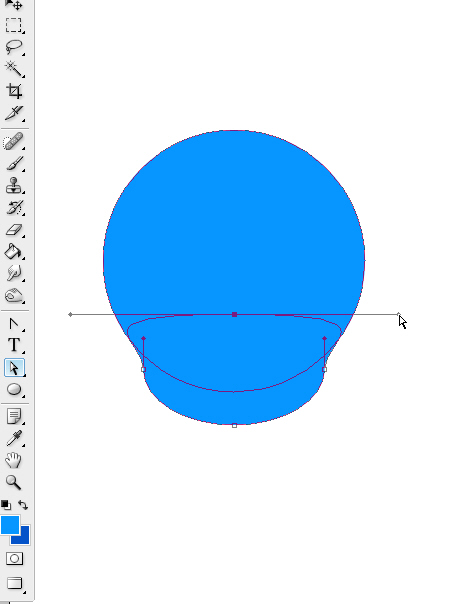Image resolution: width=453 pixels, height=604 pixels.
Task: Select the Lasso tool
Action: coord(14,47)
